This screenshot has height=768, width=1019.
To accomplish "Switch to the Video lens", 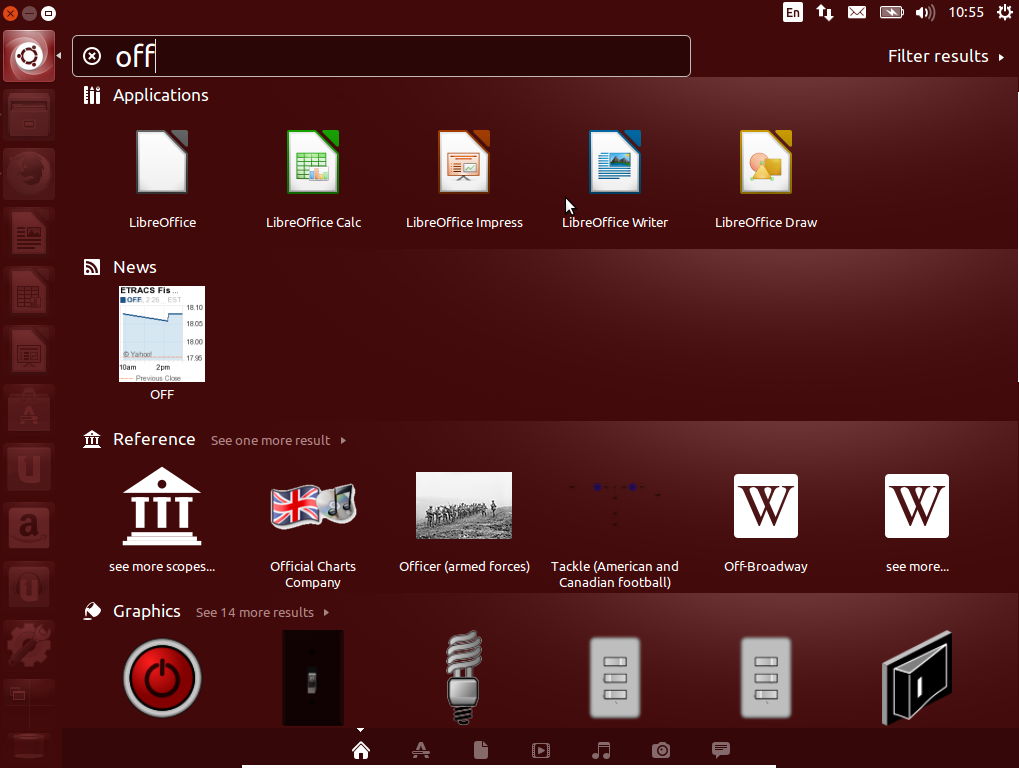I will pos(541,750).
